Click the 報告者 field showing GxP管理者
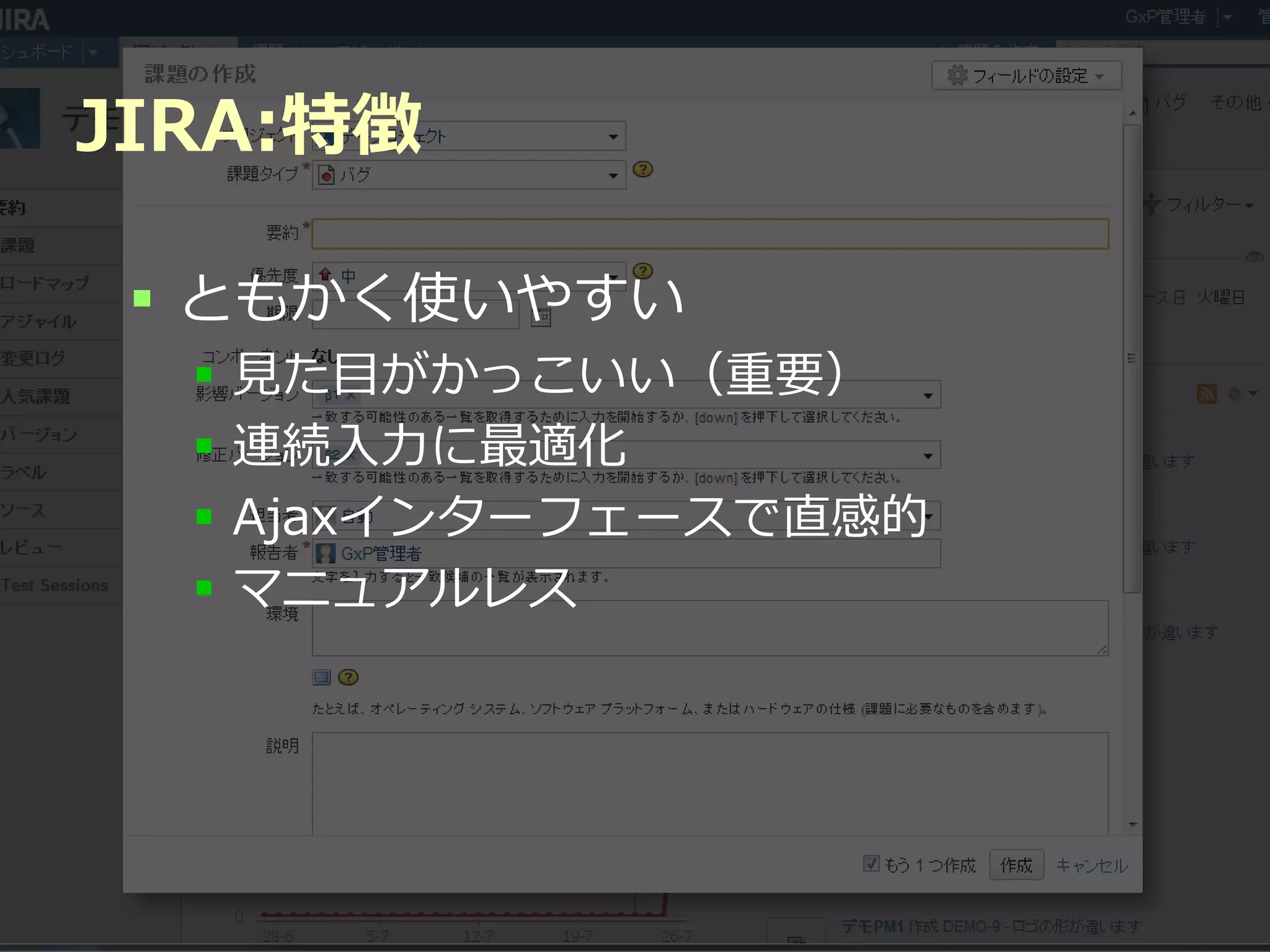Image resolution: width=1270 pixels, height=952 pixels. click(x=626, y=553)
